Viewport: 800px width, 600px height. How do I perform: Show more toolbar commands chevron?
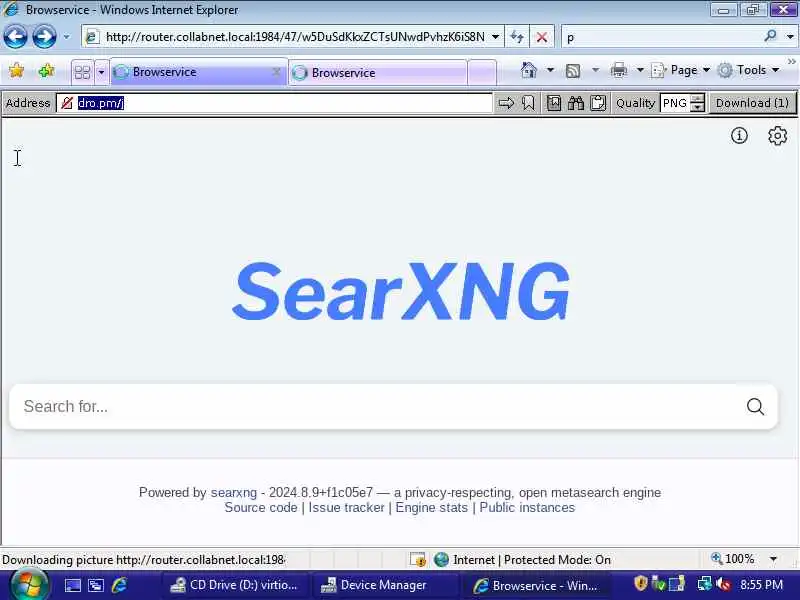click(x=792, y=62)
